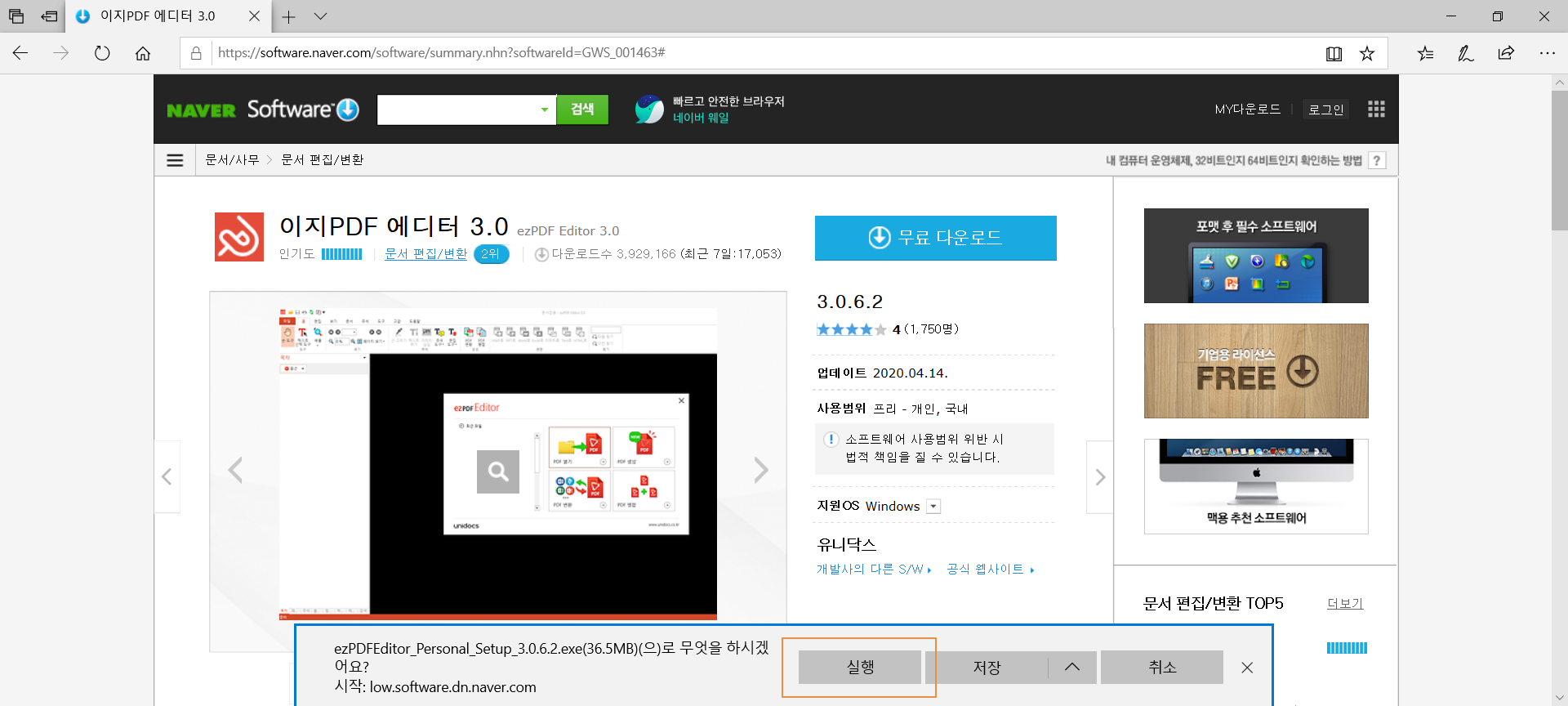1568x706 pixels.
Task: Next software arrow on right edge
Action: tap(1100, 476)
